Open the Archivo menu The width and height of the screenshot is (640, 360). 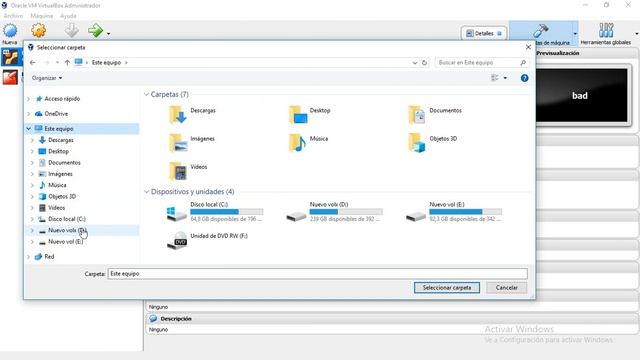pos(13,16)
